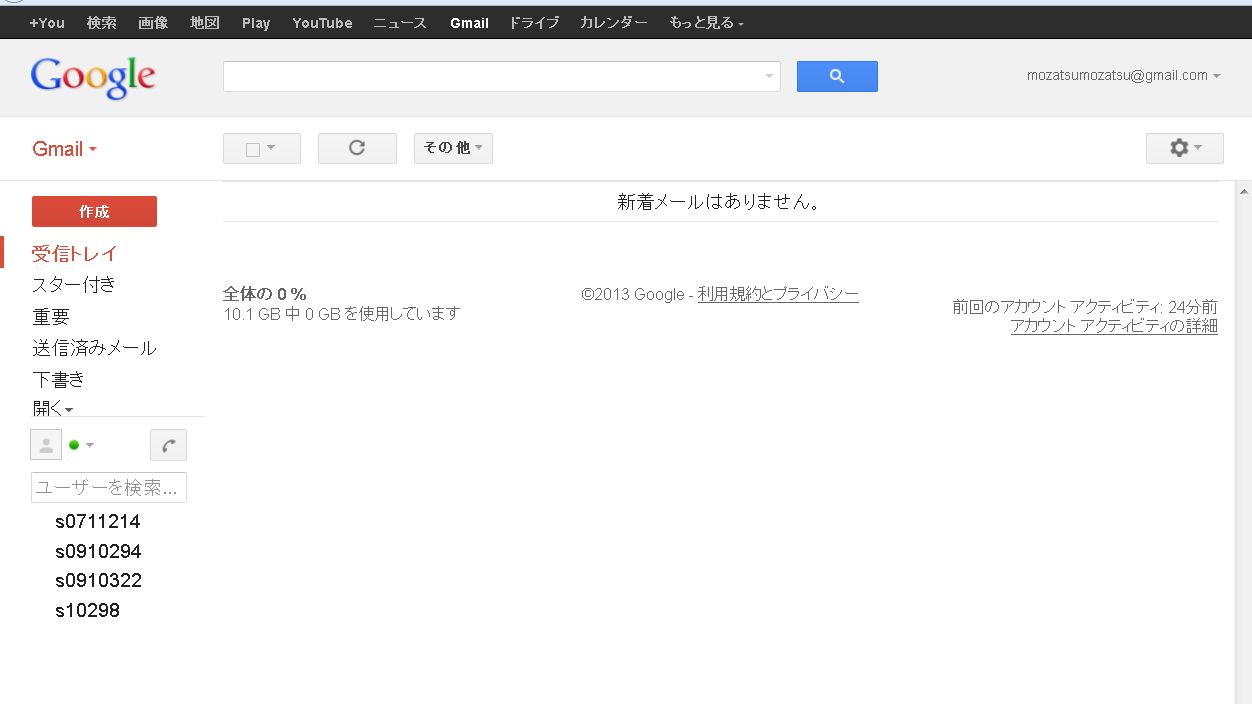Open the スター付き starred folder
The width and height of the screenshot is (1252, 704).
74,284
